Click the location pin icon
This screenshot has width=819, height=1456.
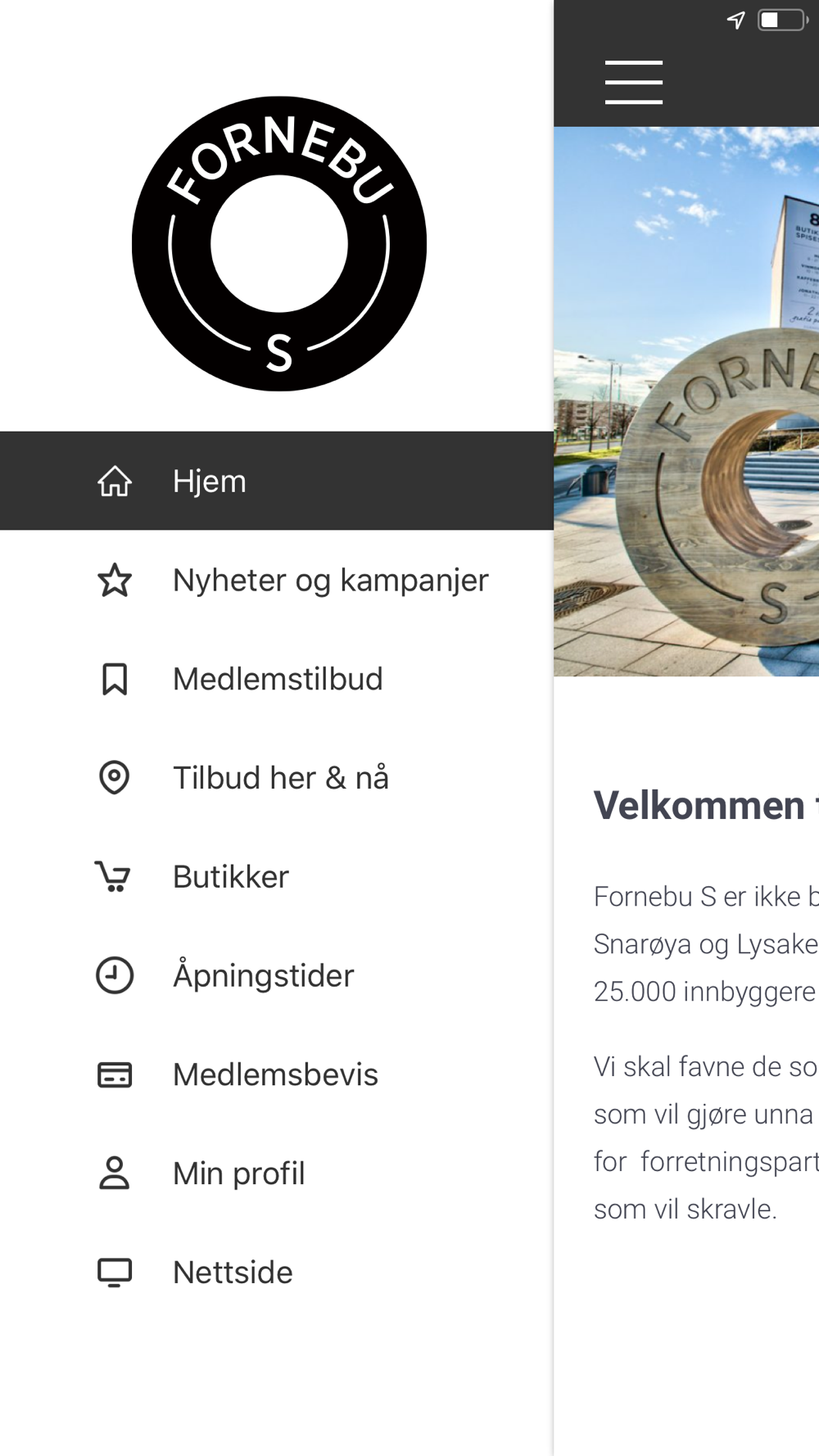(x=115, y=777)
